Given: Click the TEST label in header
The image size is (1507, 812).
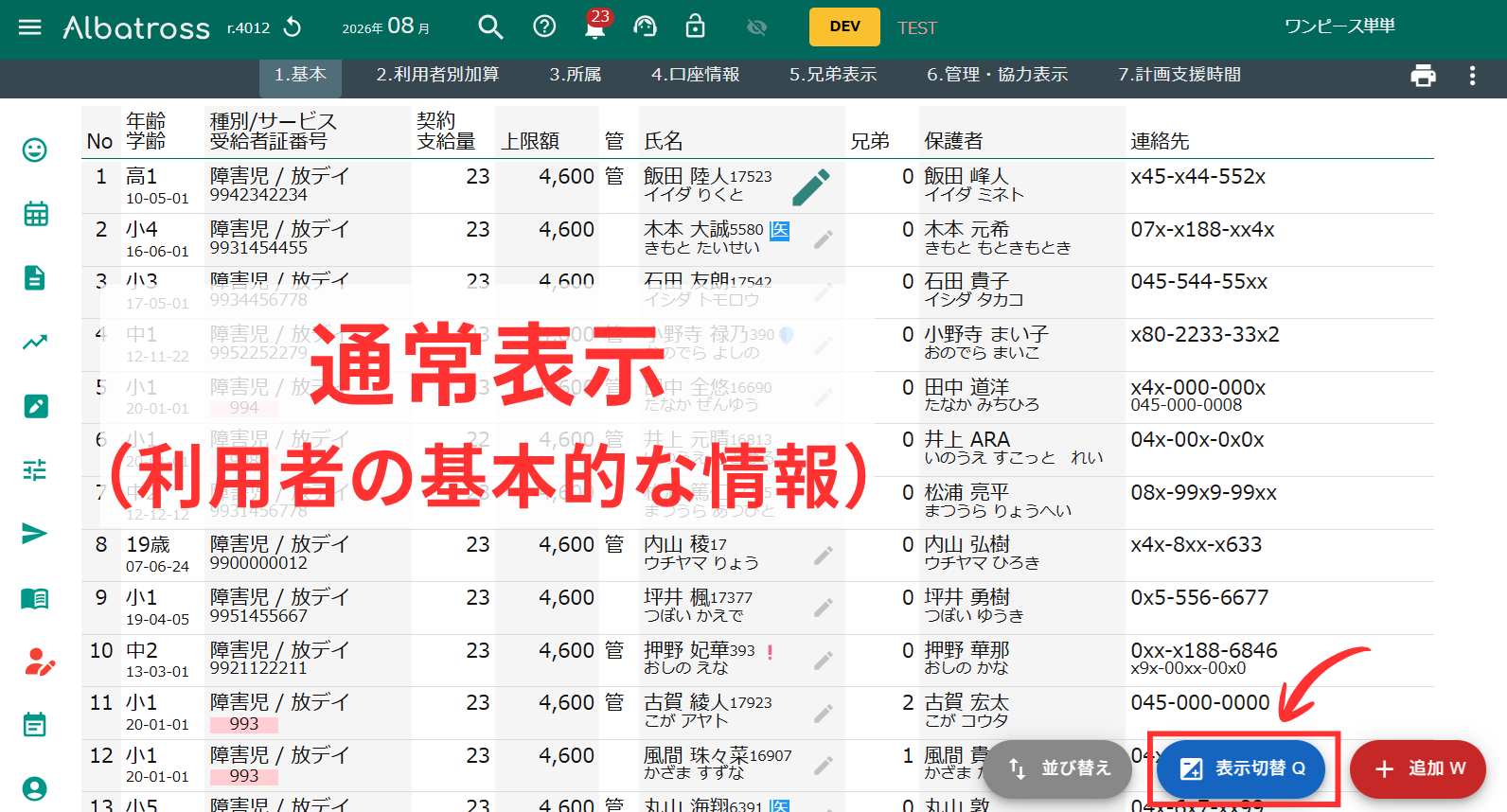Looking at the screenshot, I should click(916, 28).
